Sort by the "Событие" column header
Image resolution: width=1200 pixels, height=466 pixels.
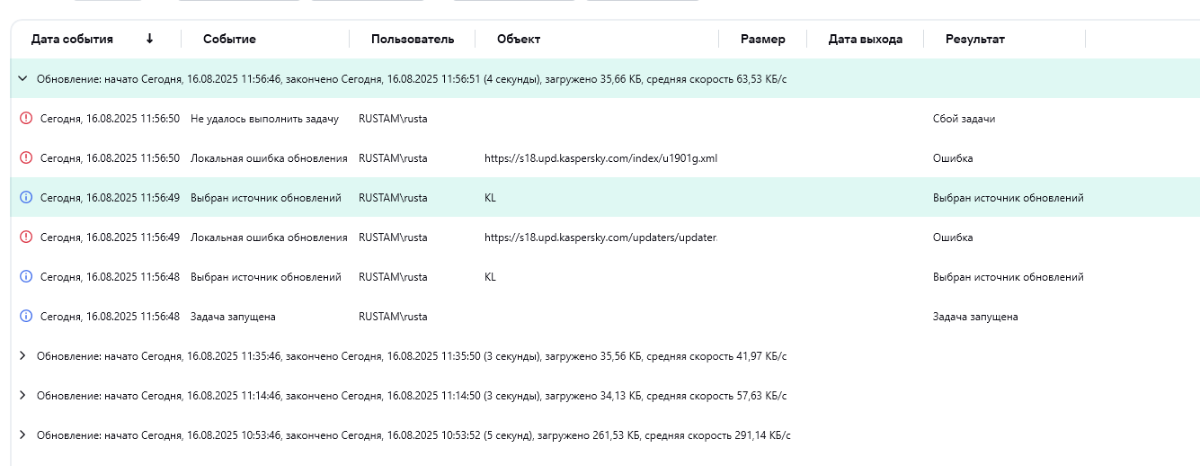click(229, 39)
